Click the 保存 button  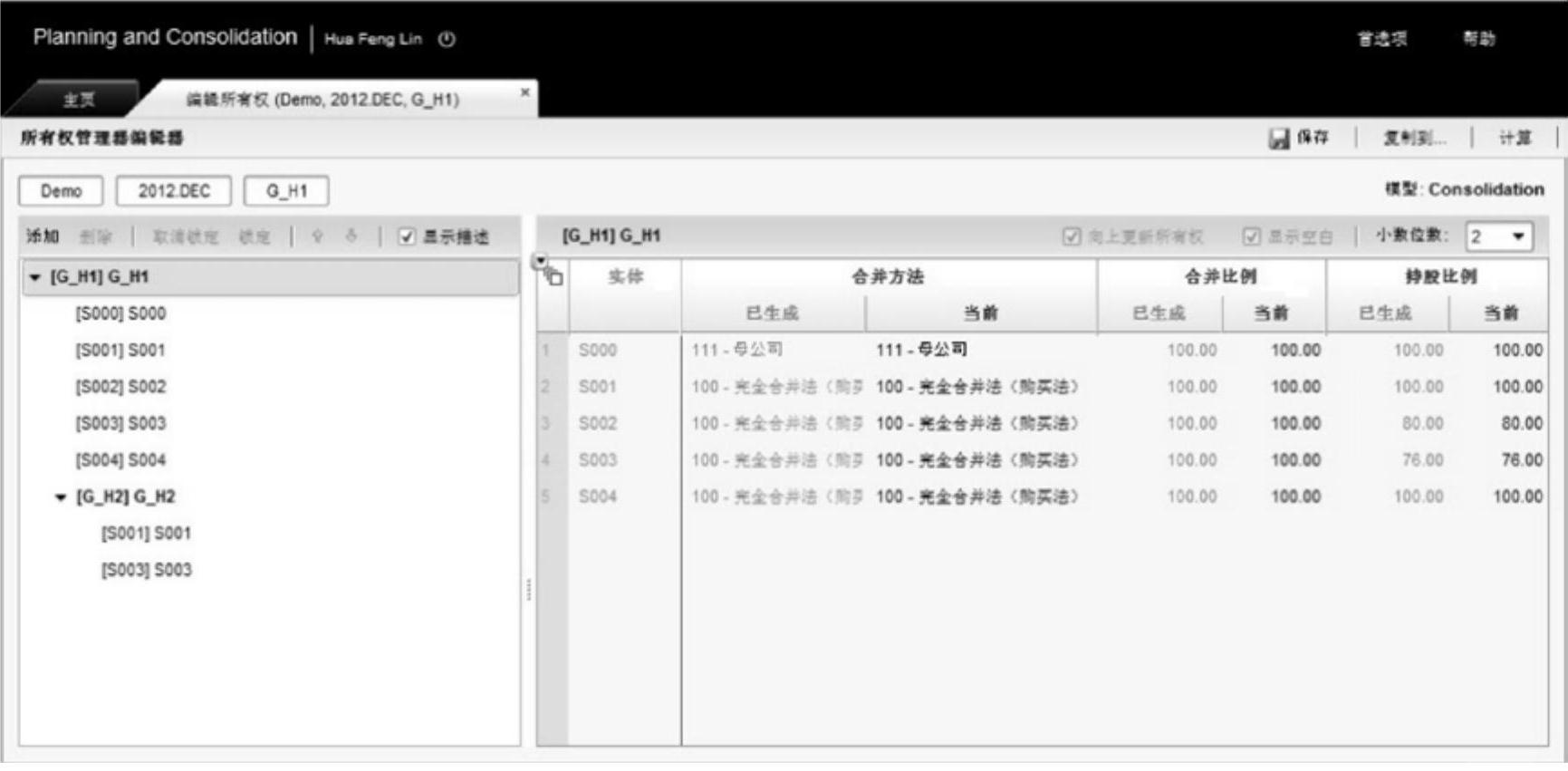click(1299, 138)
